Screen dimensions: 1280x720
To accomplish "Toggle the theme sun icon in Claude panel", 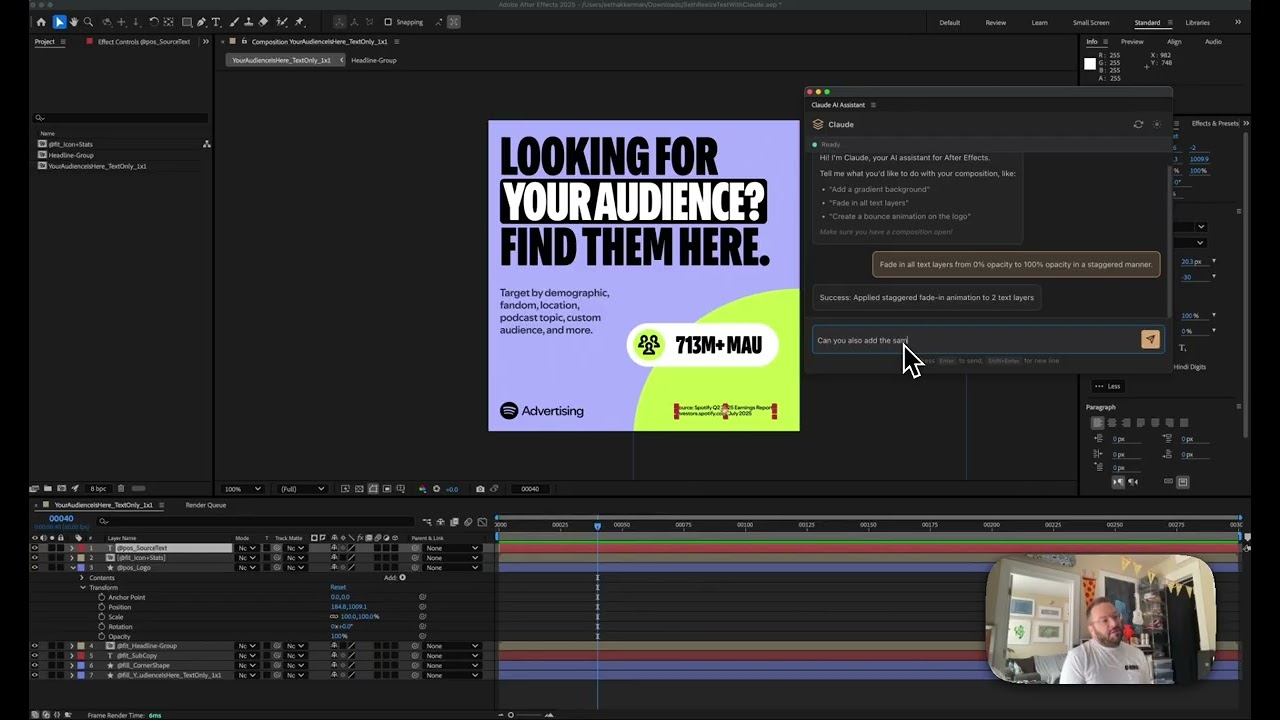I will click(1157, 124).
